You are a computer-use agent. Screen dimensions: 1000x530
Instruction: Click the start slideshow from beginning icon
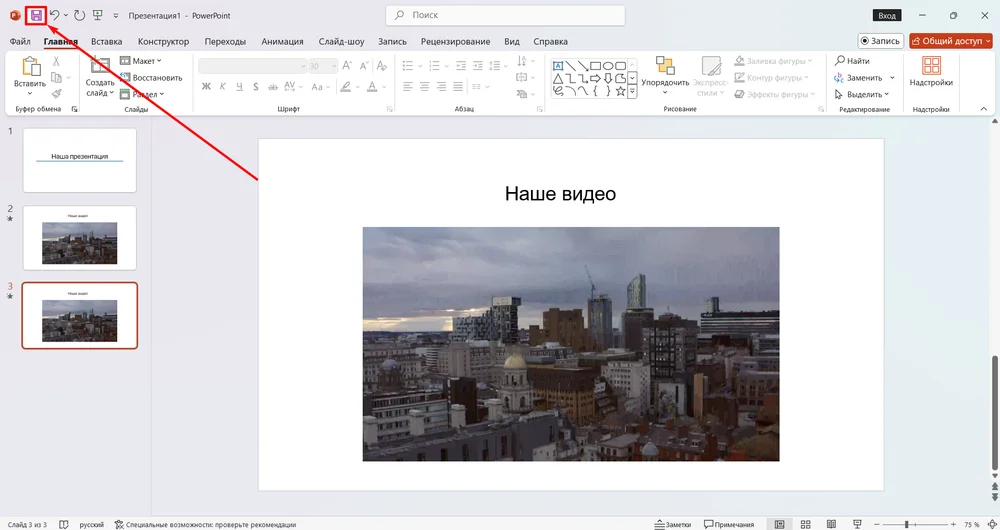tap(96, 16)
